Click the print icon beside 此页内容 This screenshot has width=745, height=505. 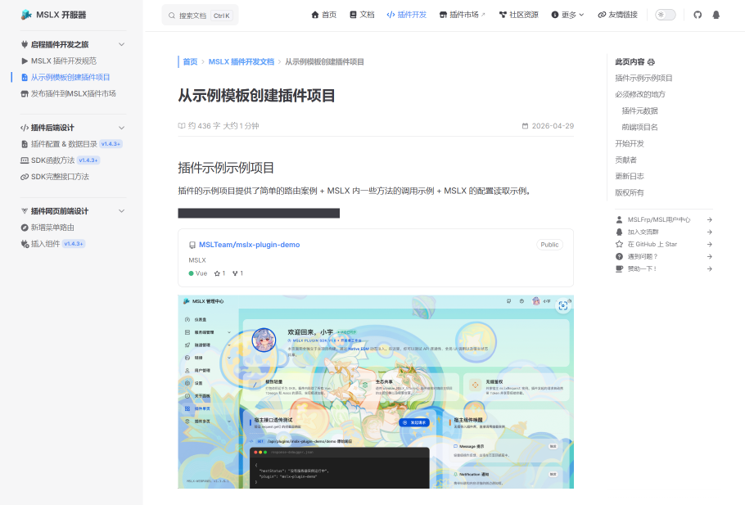pyautogui.click(x=651, y=62)
